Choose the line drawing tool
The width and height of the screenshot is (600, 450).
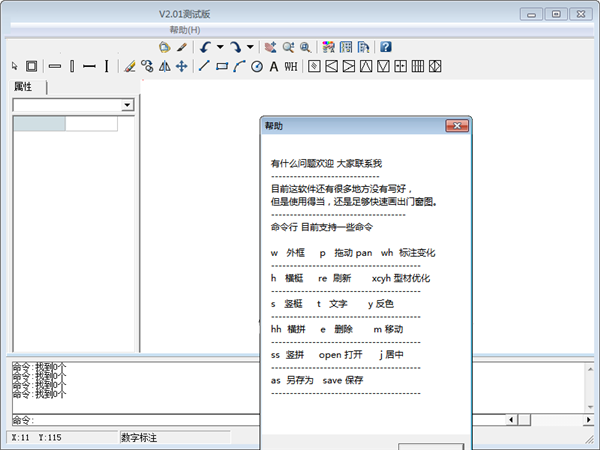point(205,66)
